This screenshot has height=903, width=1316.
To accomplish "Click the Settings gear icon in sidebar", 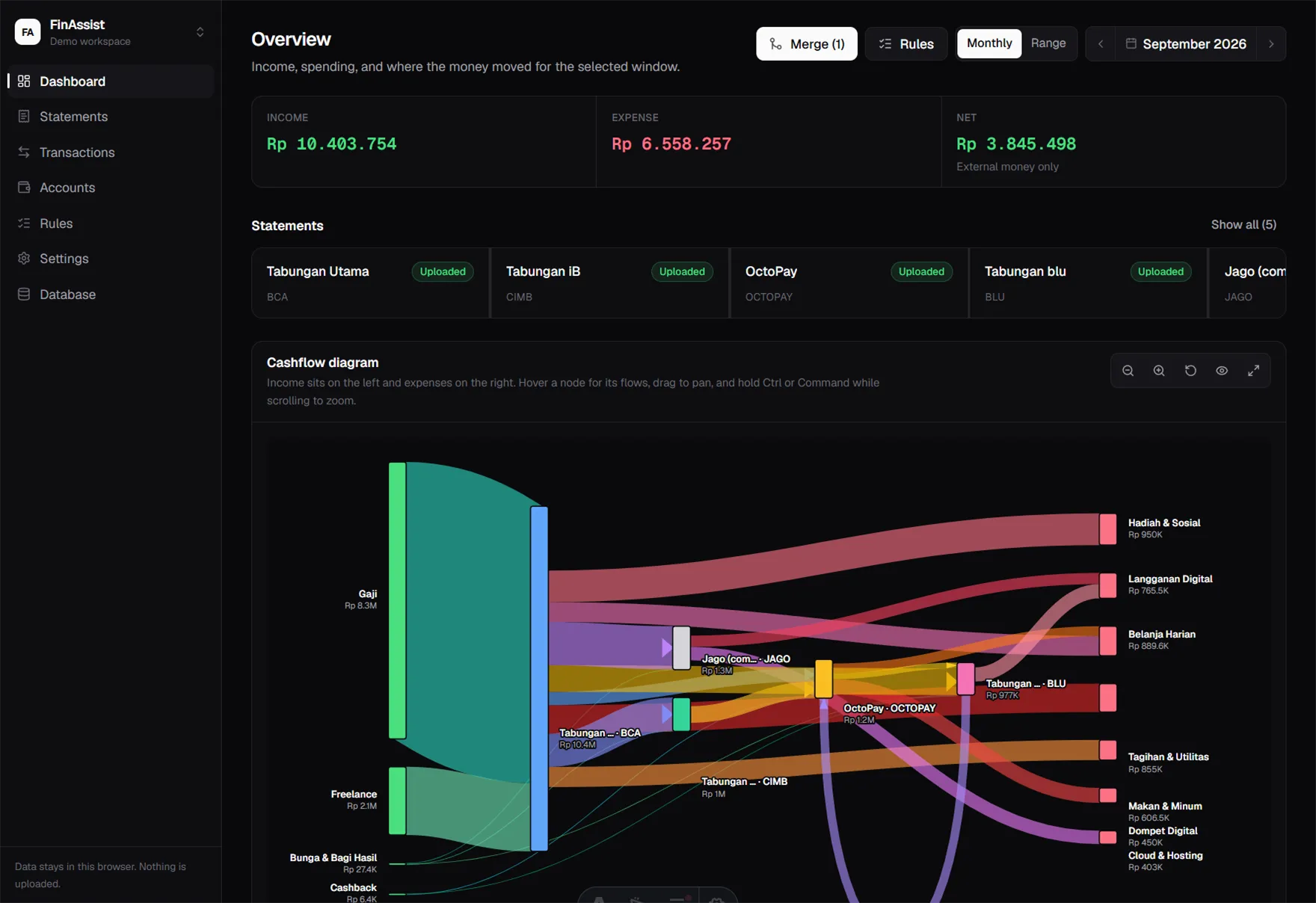I will (x=24, y=259).
